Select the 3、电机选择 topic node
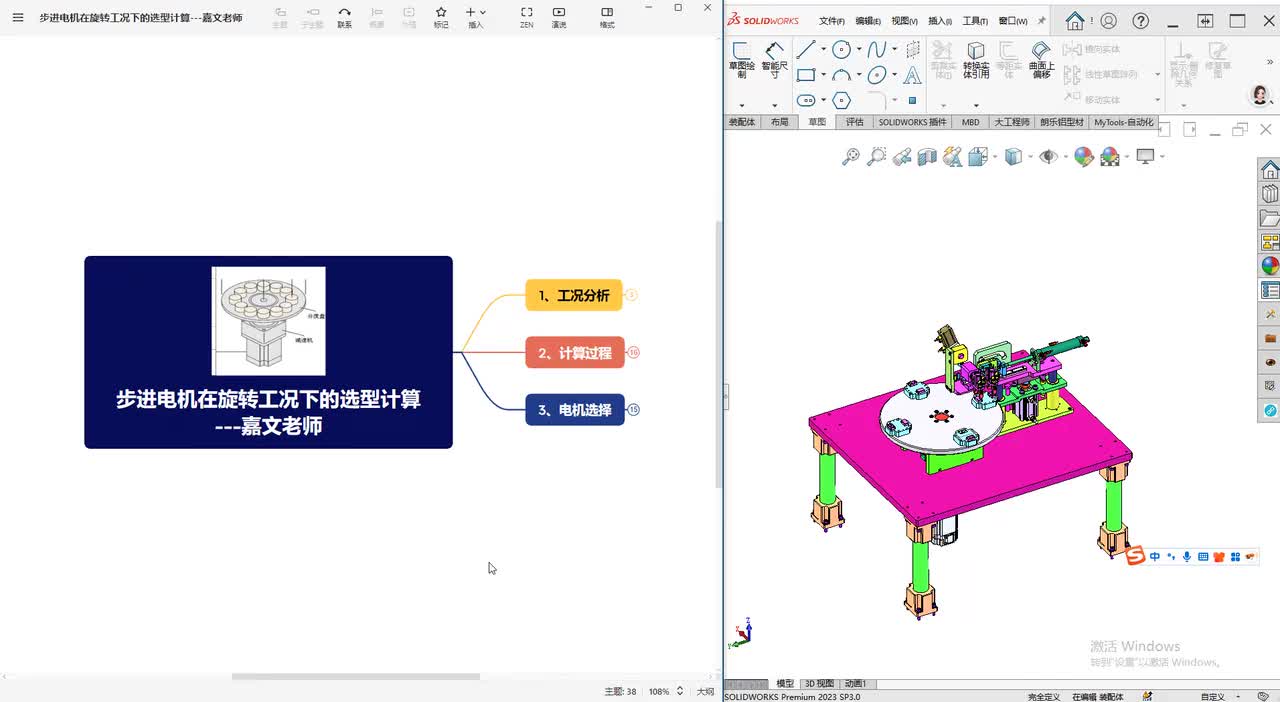The image size is (1280, 702). pyautogui.click(x=575, y=409)
